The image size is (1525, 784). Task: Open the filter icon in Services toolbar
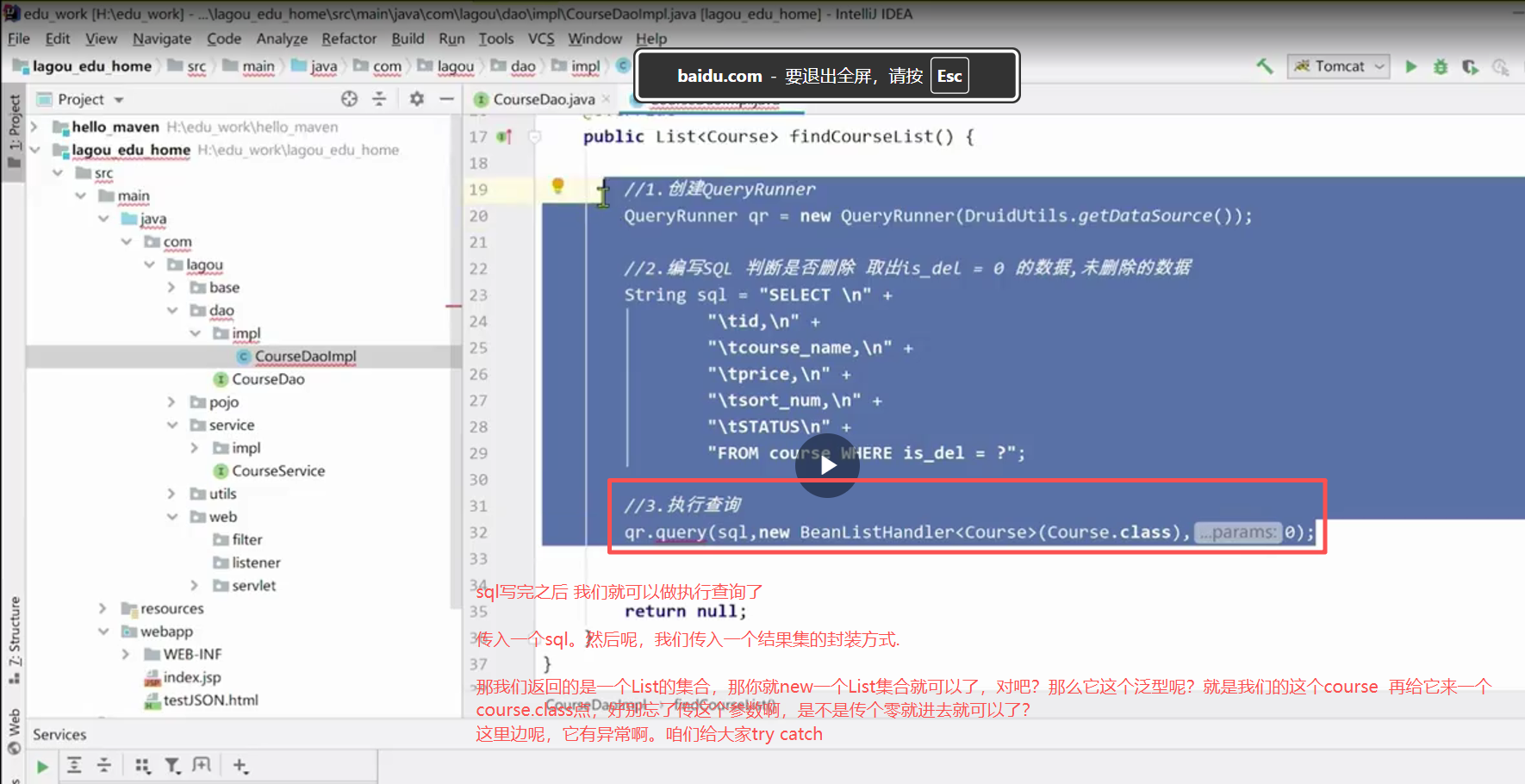click(x=172, y=765)
